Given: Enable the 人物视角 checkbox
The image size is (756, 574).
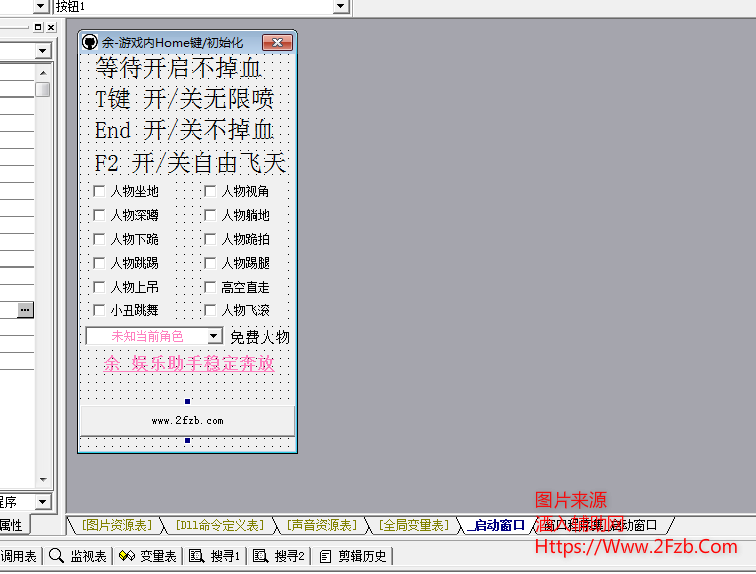Looking at the screenshot, I should pos(210,191).
